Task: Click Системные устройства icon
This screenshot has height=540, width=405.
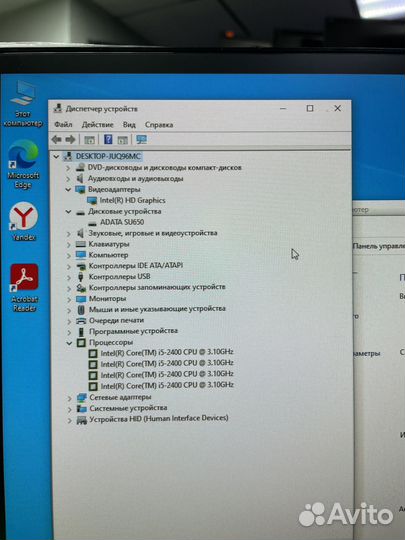Action: 82,409
